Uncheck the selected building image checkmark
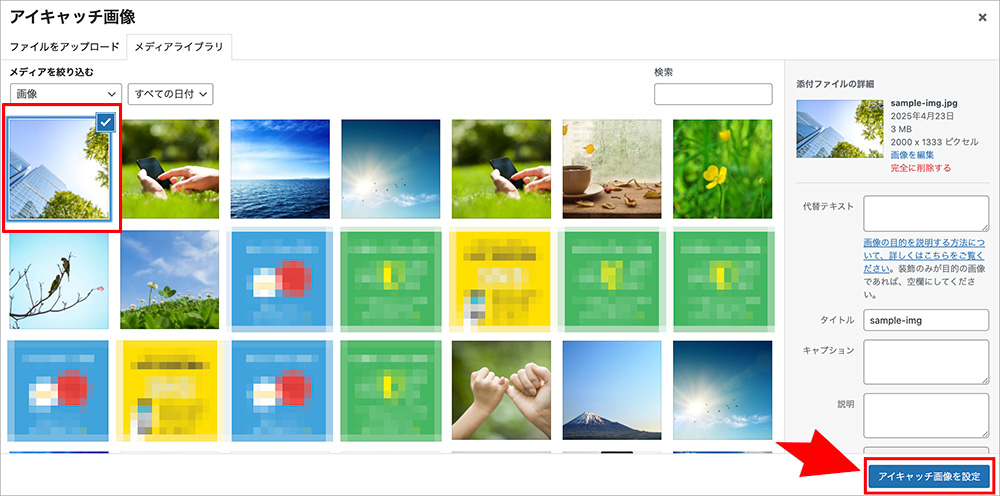 106,122
